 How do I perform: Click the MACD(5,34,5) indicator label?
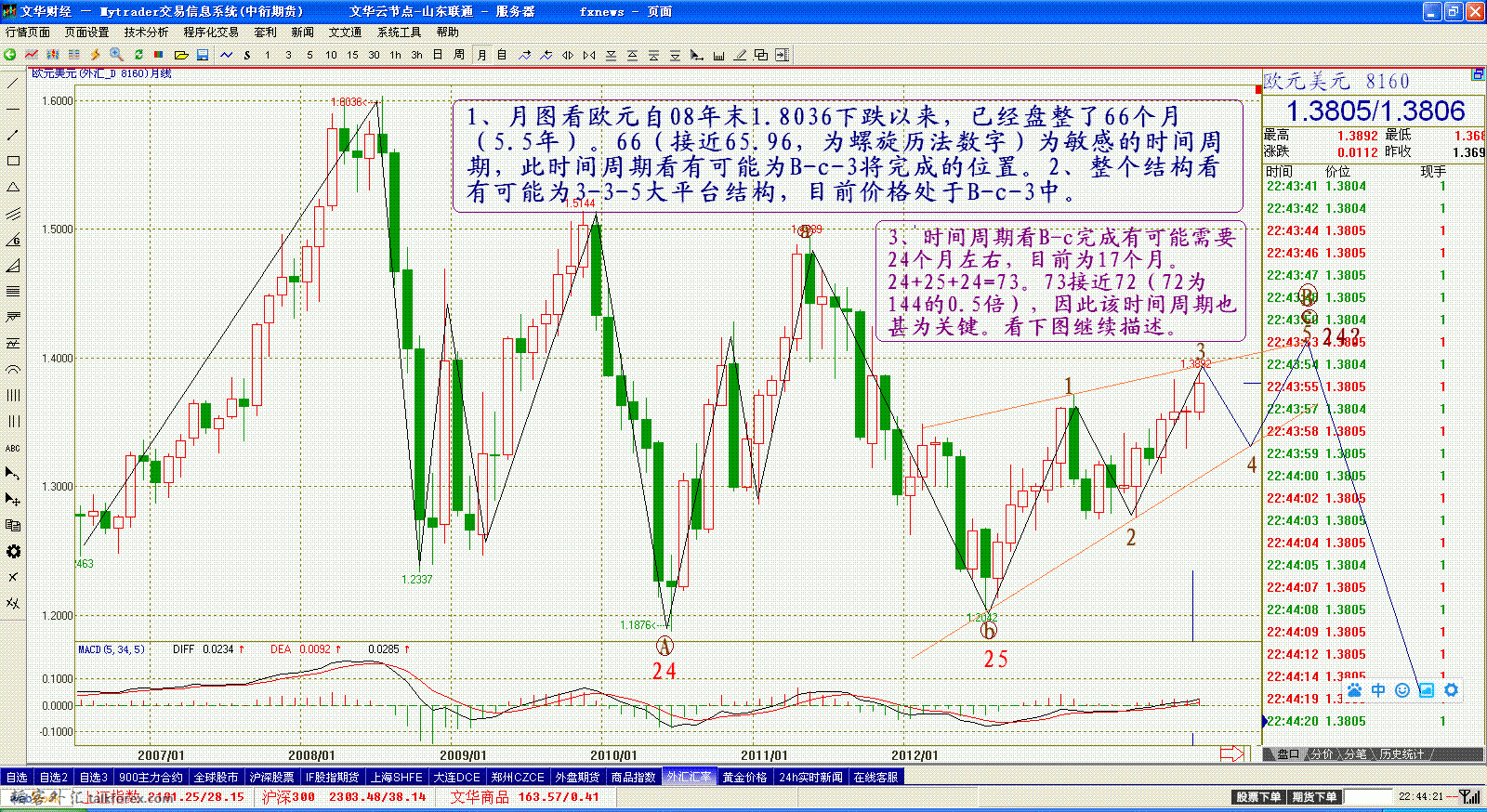[112, 649]
